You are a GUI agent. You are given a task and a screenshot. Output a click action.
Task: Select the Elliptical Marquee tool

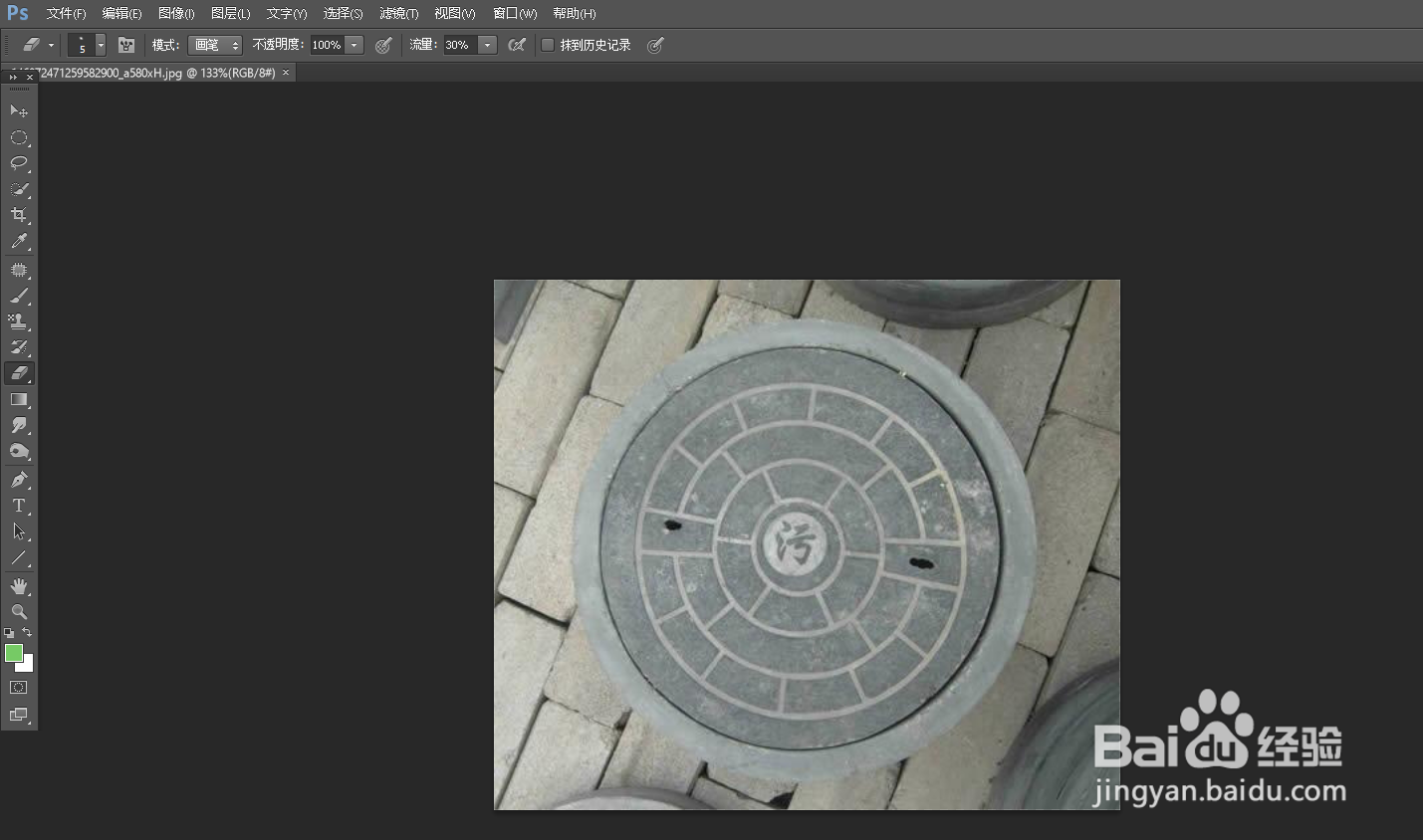click(x=19, y=137)
